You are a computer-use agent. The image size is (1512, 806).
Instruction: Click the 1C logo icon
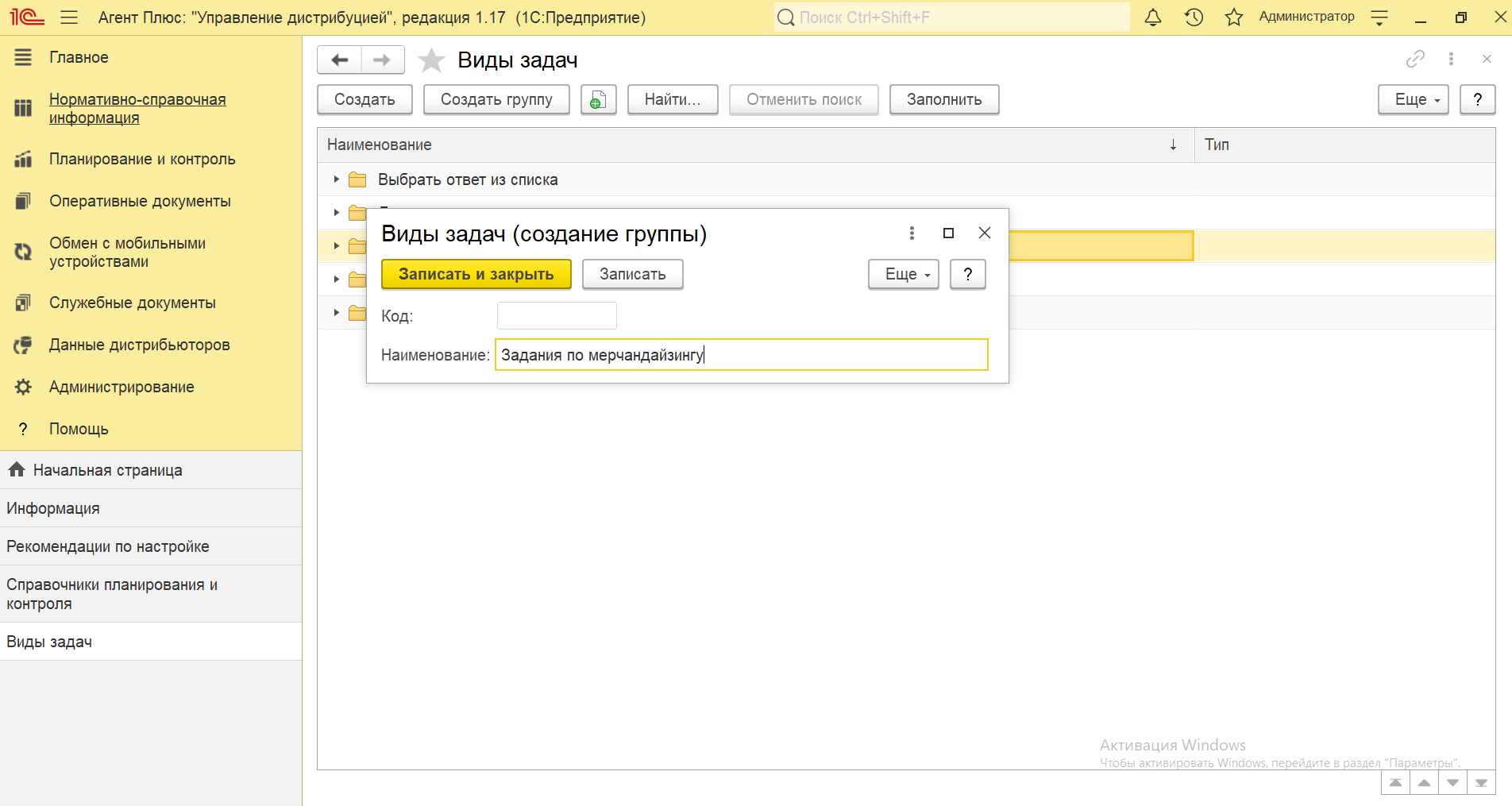point(26,17)
